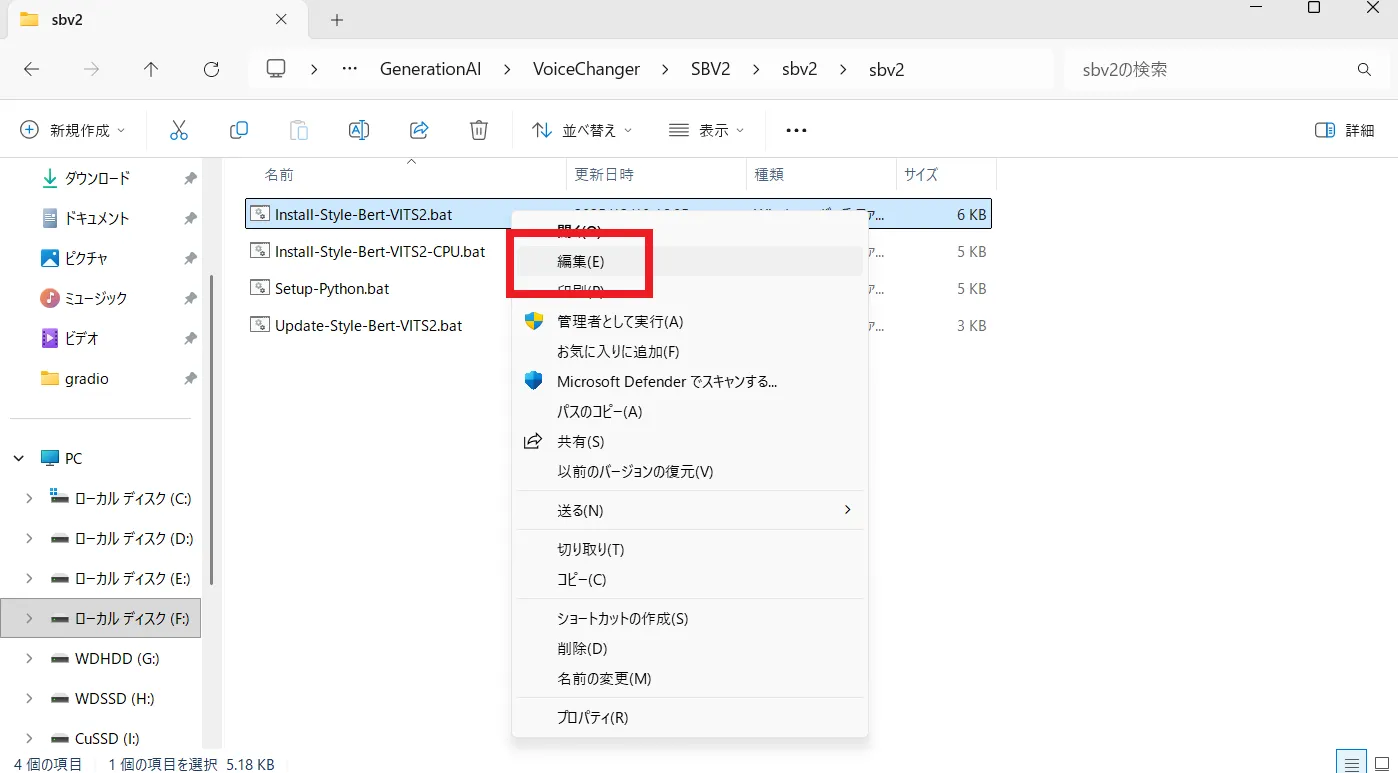Select 管理者として実行(A) in context menu
Viewport: 1398px width, 773px height.
pyautogui.click(x=619, y=321)
